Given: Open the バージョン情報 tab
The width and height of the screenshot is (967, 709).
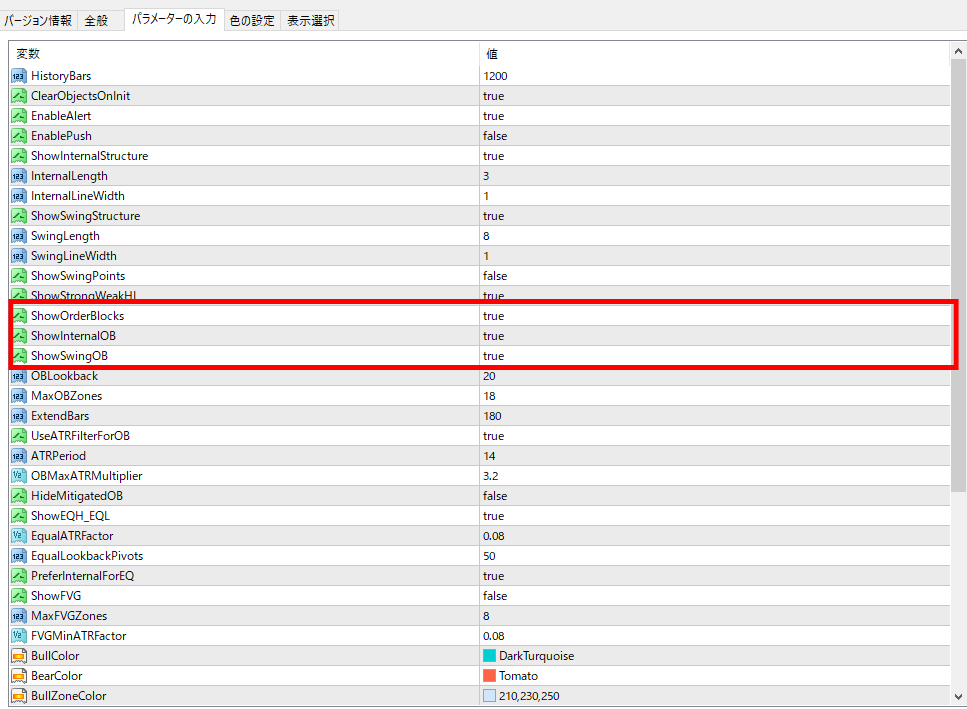Looking at the screenshot, I should click(x=38, y=20).
